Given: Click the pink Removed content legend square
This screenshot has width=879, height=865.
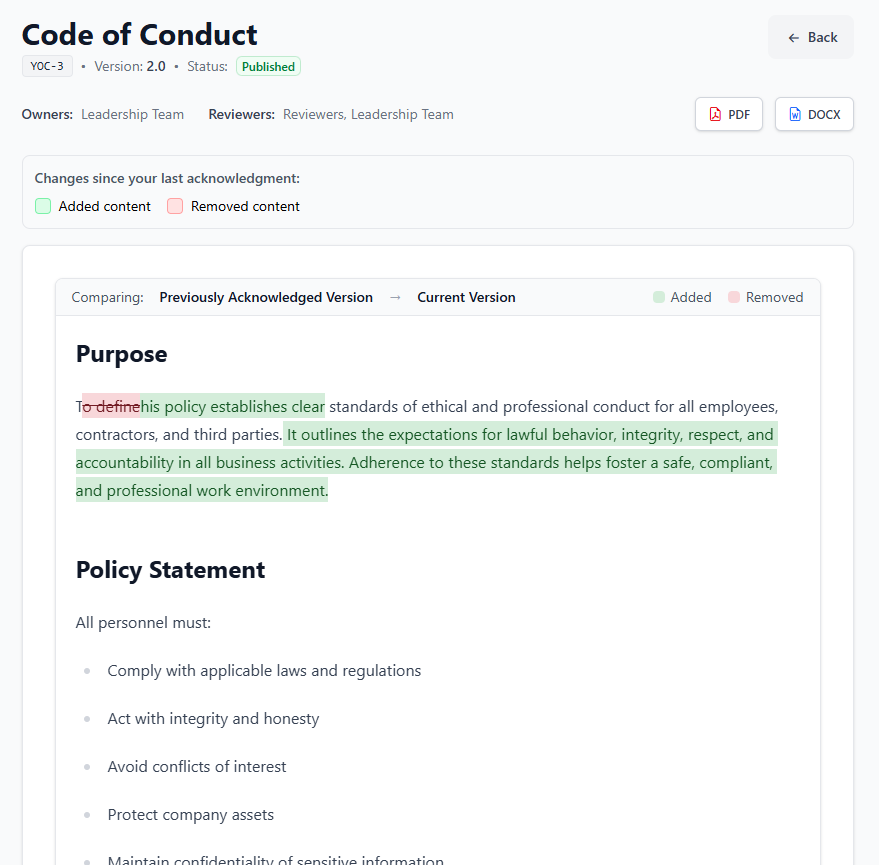Looking at the screenshot, I should tap(175, 206).
